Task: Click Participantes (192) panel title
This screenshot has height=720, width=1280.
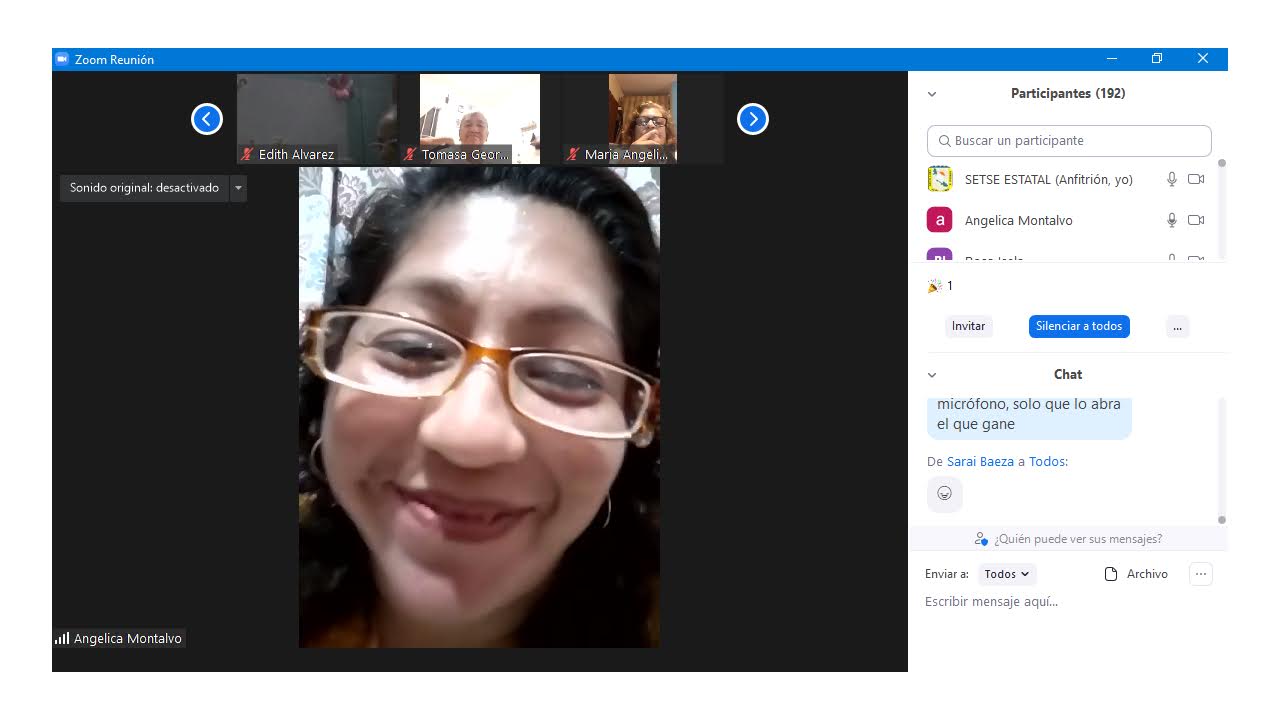Action: click(1068, 93)
